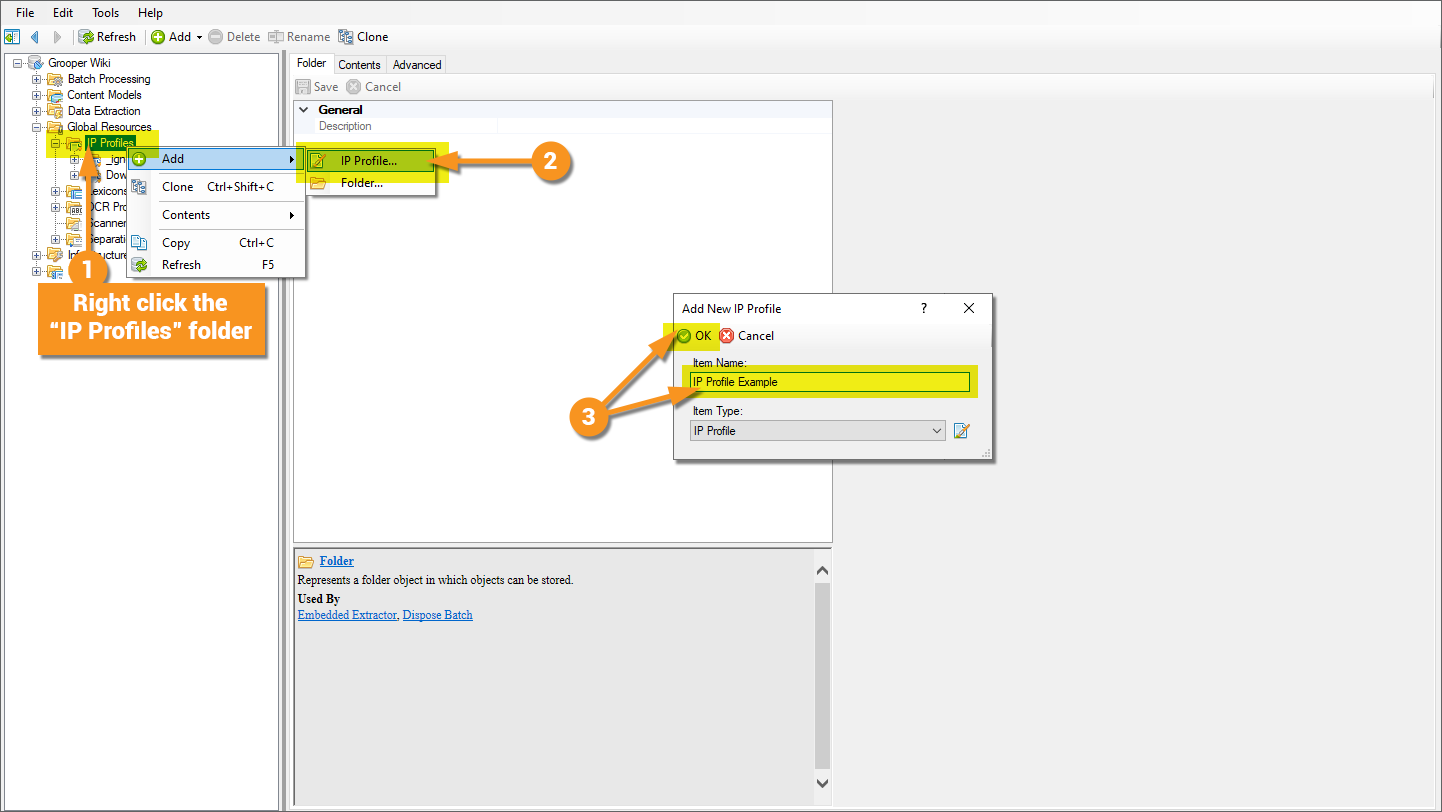Open the Contents submenu in context menu

216,215
